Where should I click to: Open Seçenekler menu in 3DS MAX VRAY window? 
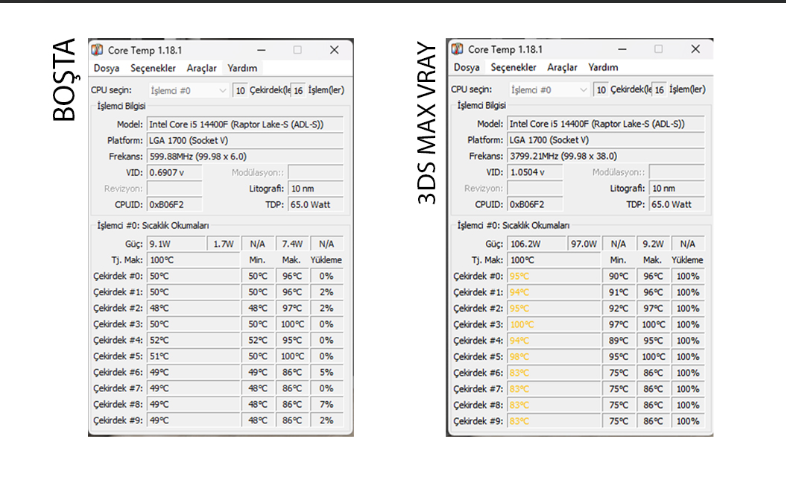513,67
